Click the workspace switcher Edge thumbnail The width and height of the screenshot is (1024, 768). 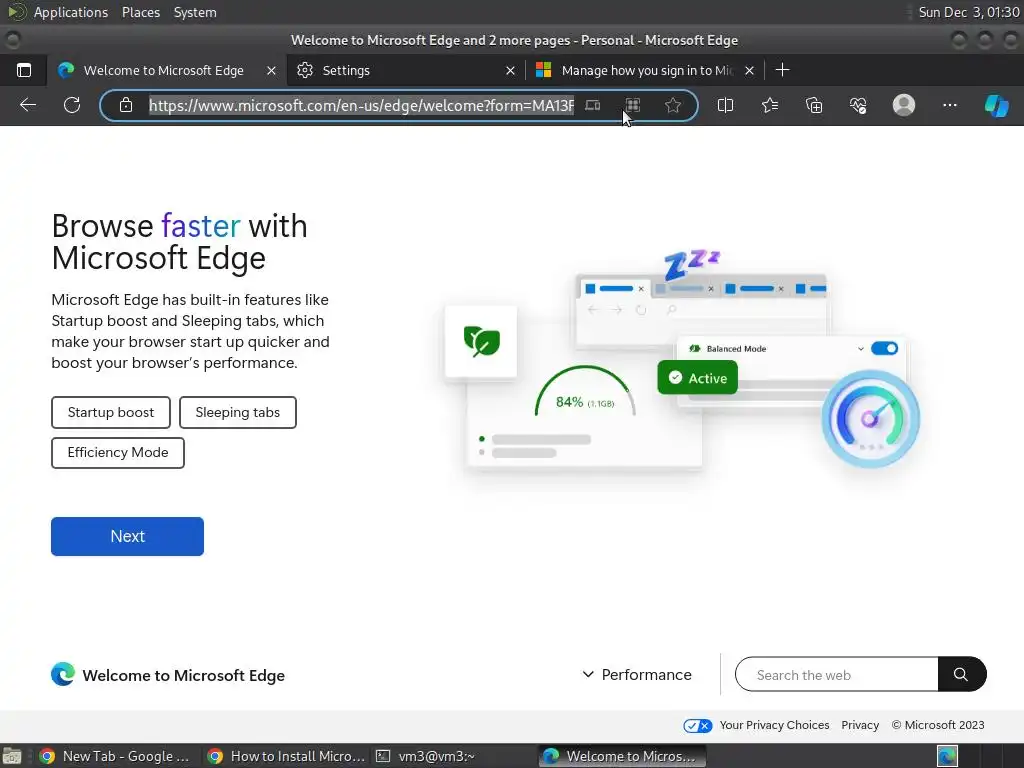(947, 756)
